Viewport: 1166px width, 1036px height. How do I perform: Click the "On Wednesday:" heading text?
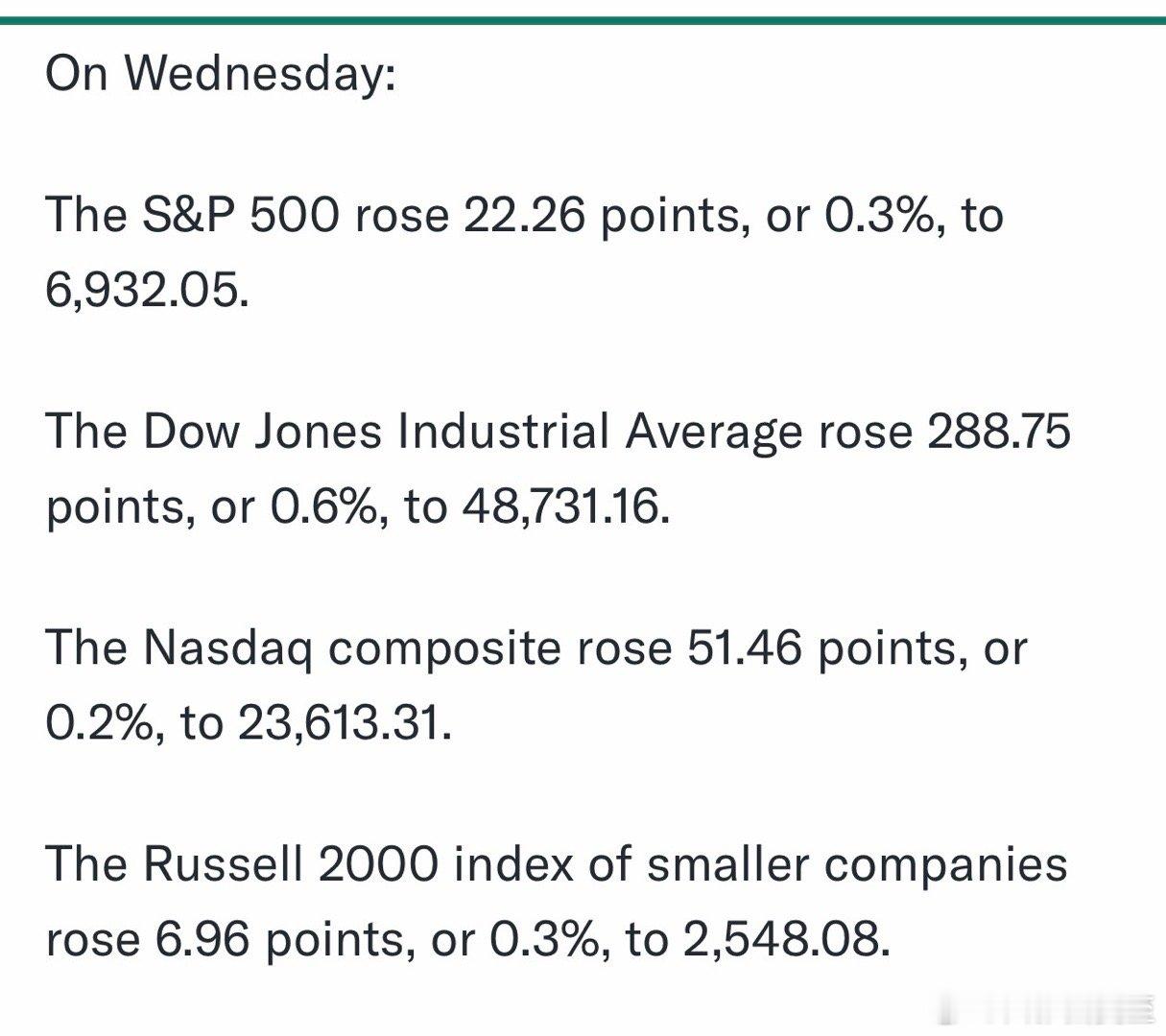tap(220, 73)
